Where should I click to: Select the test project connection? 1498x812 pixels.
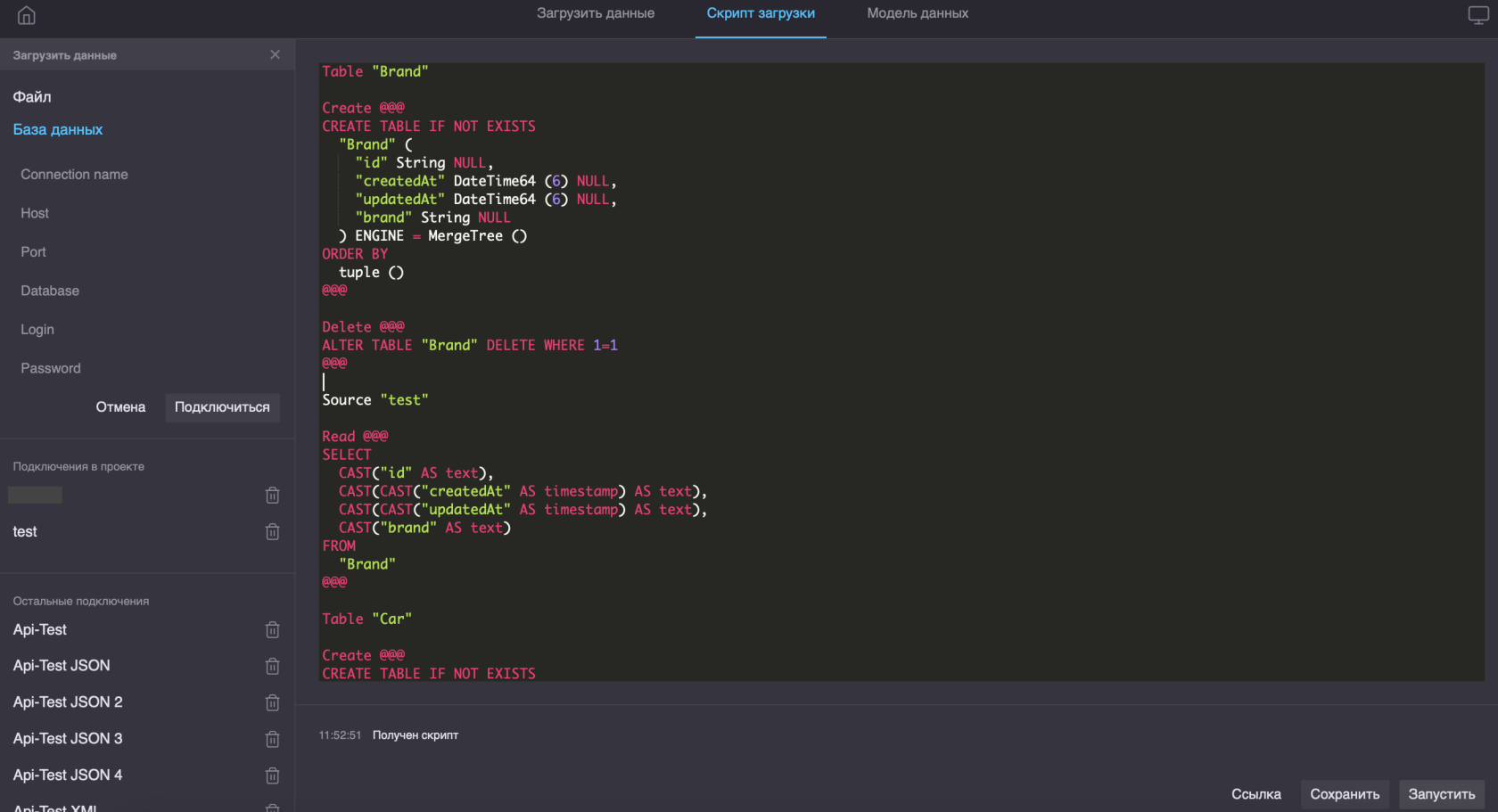point(25,531)
